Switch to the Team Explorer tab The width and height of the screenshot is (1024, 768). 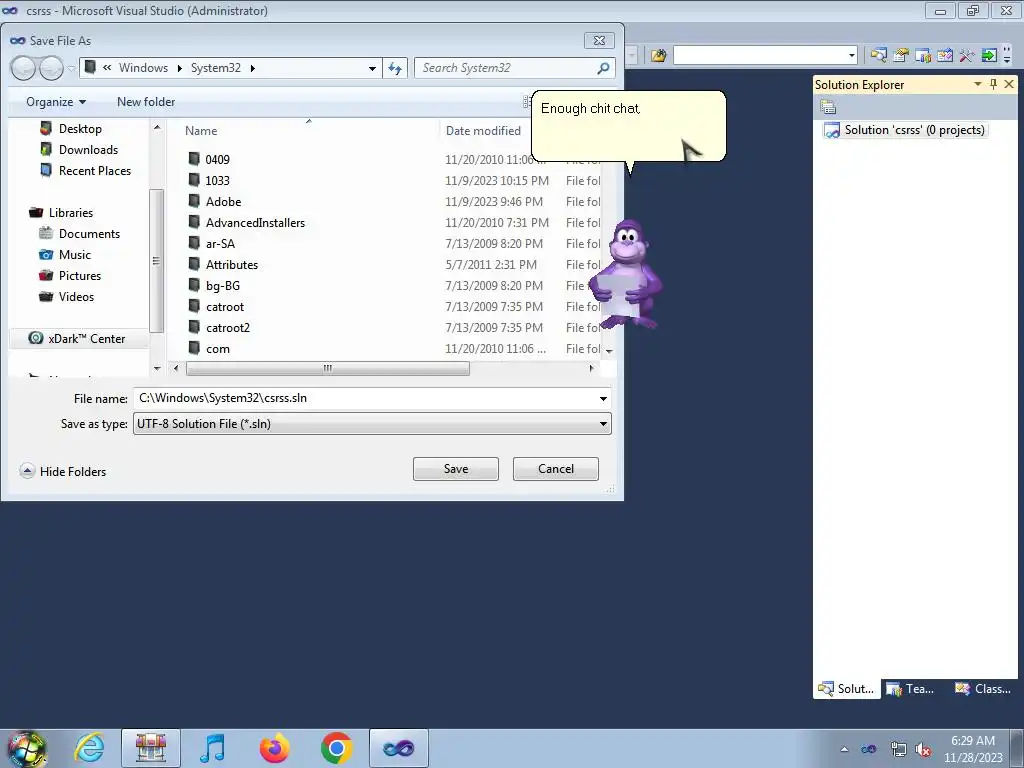912,689
